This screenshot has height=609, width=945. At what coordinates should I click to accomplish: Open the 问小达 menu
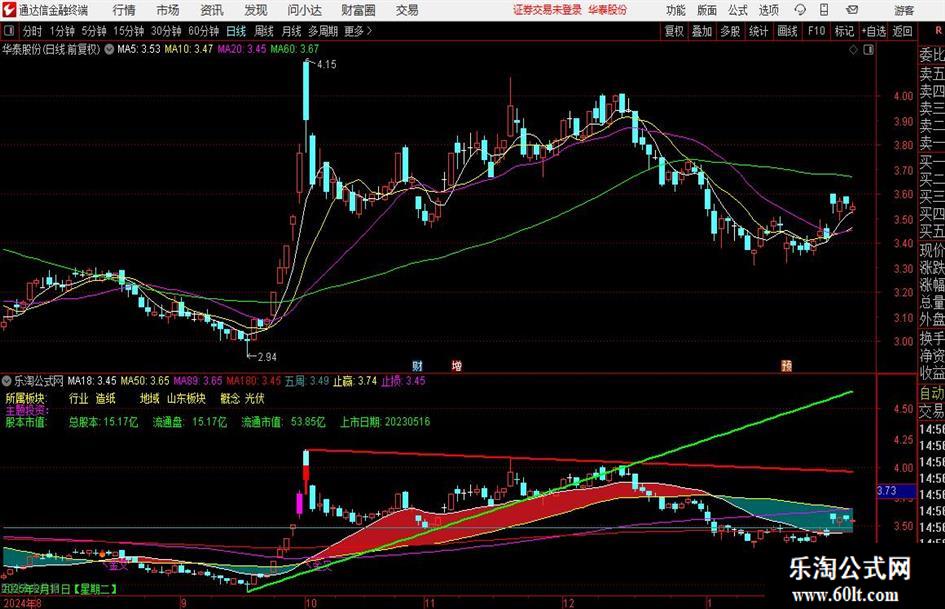click(x=304, y=10)
